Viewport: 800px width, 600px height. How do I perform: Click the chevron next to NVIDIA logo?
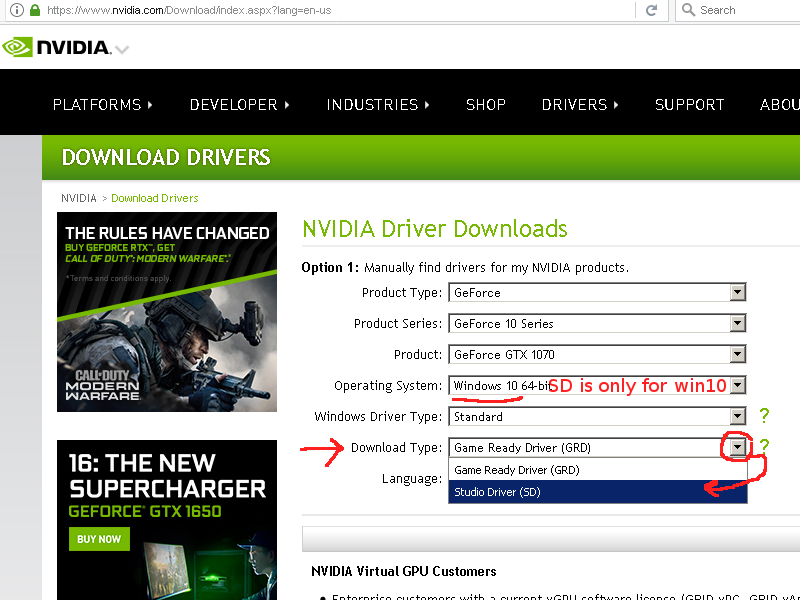pyautogui.click(x=121, y=49)
